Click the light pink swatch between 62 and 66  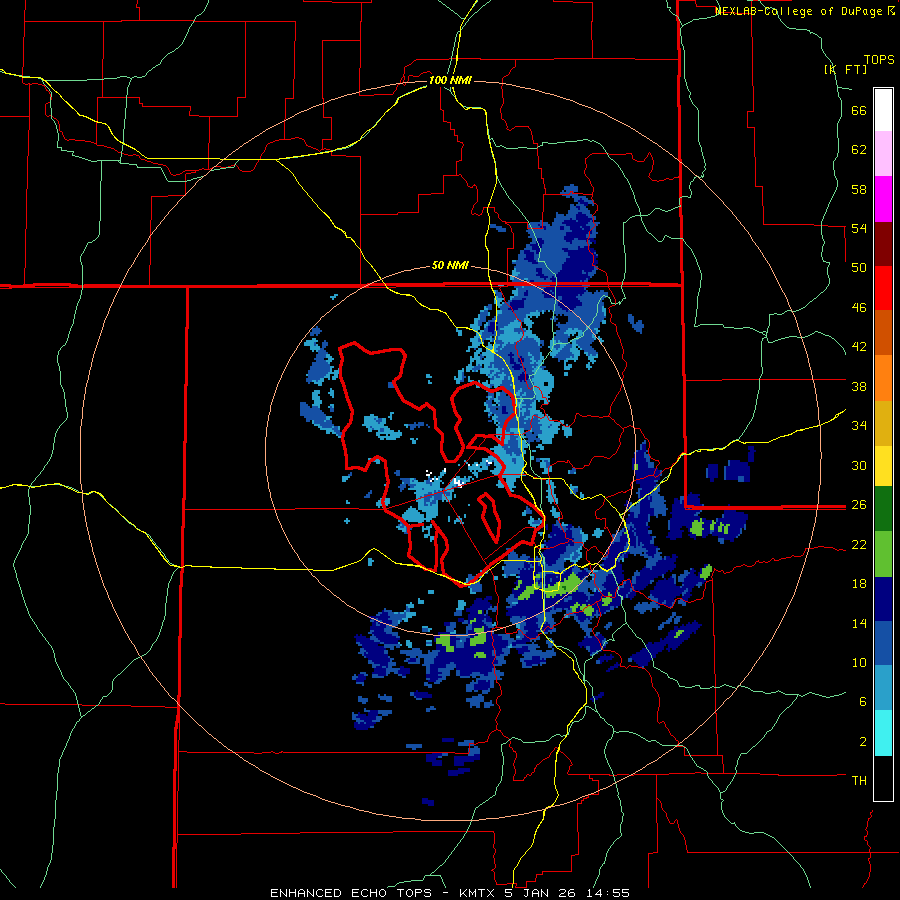883,154
